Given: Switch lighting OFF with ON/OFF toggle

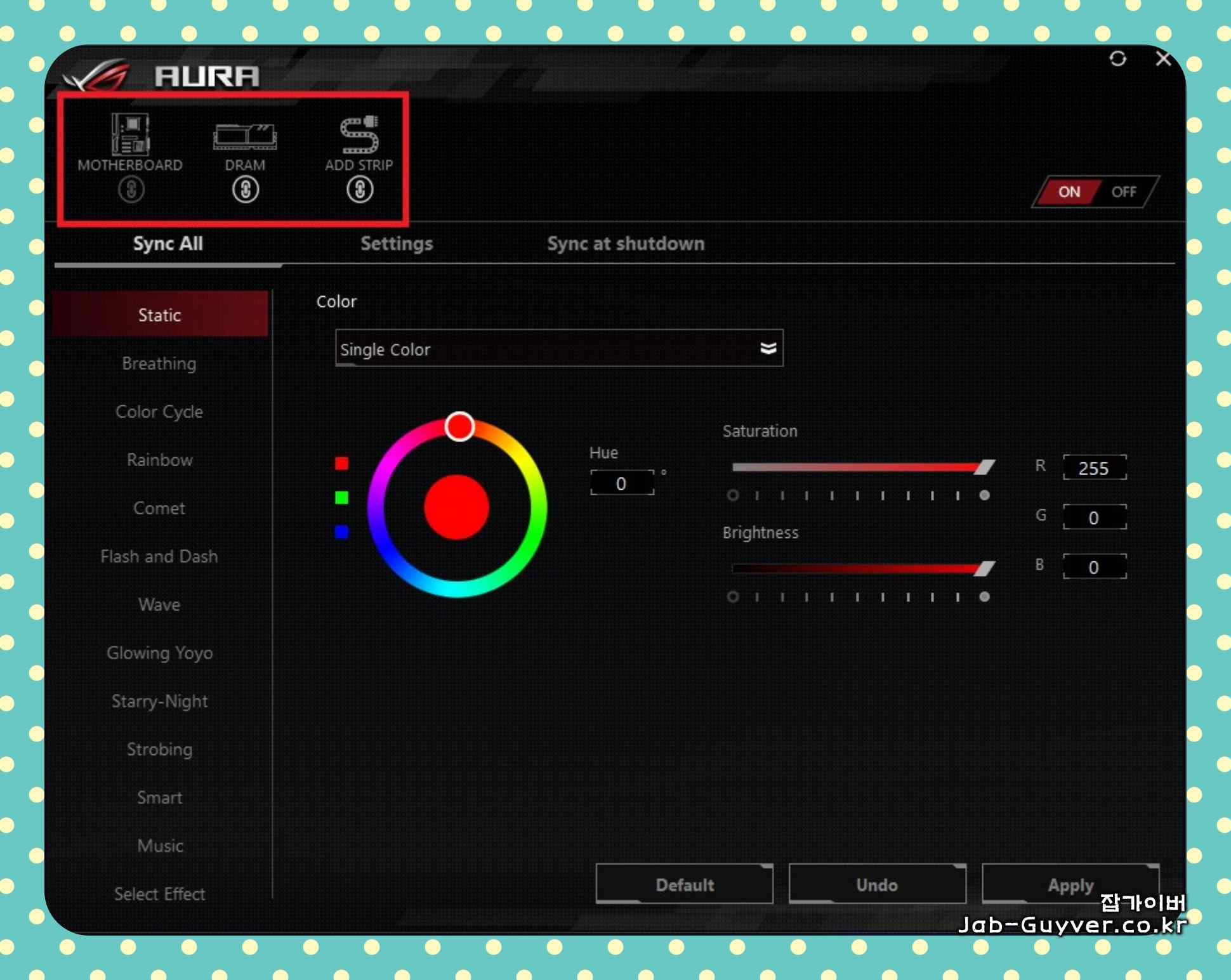Looking at the screenshot, I should [1124, 192].
